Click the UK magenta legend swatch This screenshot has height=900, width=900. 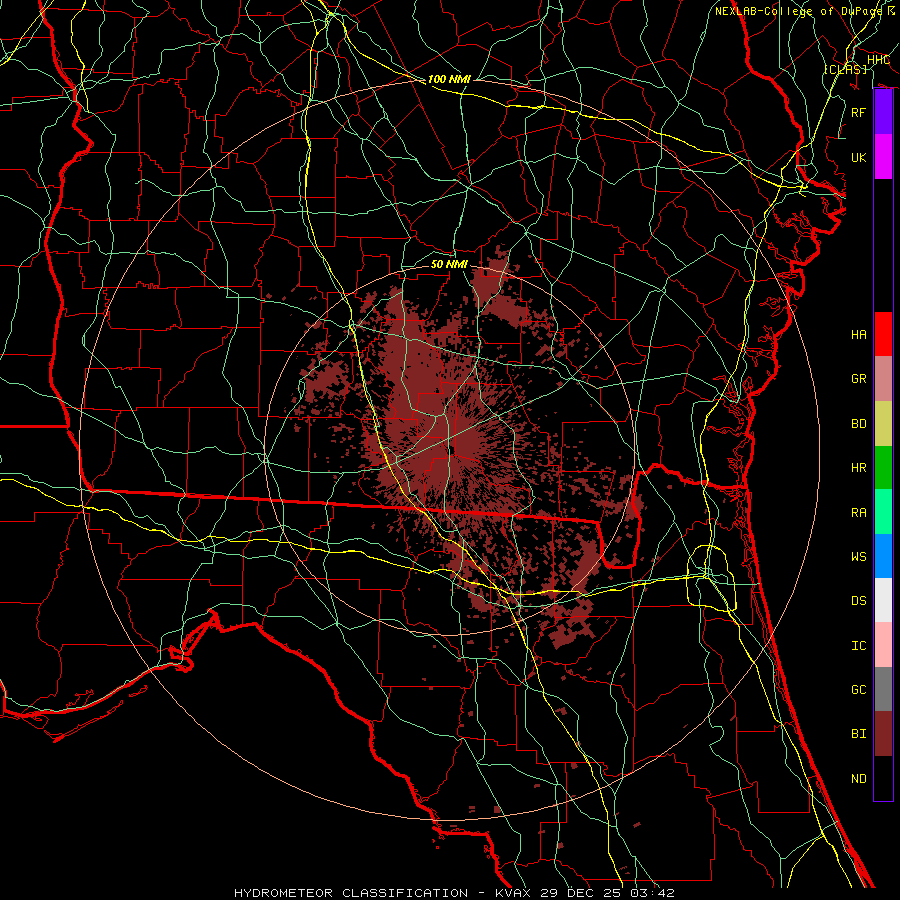883,157
